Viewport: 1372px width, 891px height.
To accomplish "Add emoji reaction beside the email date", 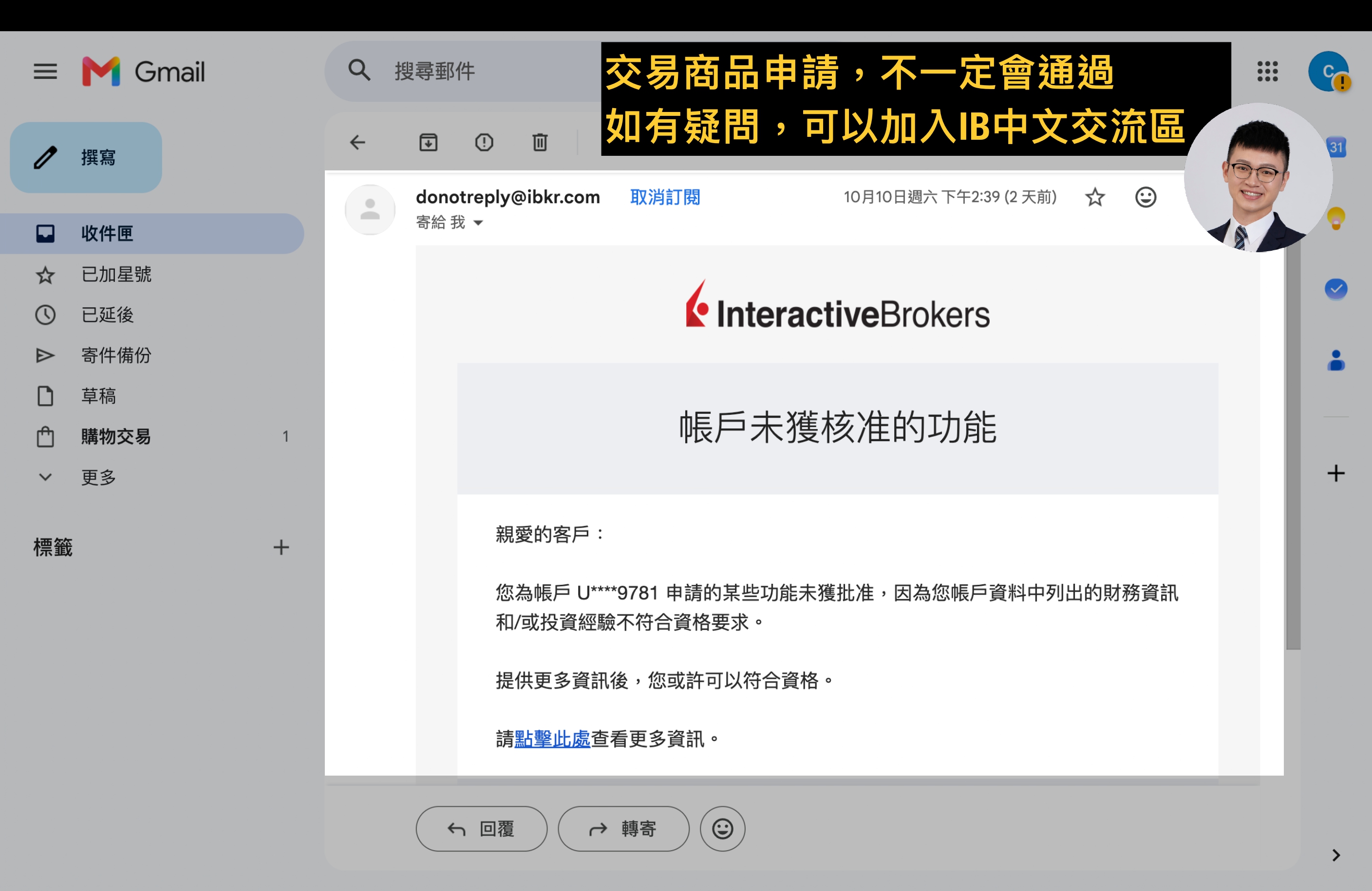I will (1146, 197).
